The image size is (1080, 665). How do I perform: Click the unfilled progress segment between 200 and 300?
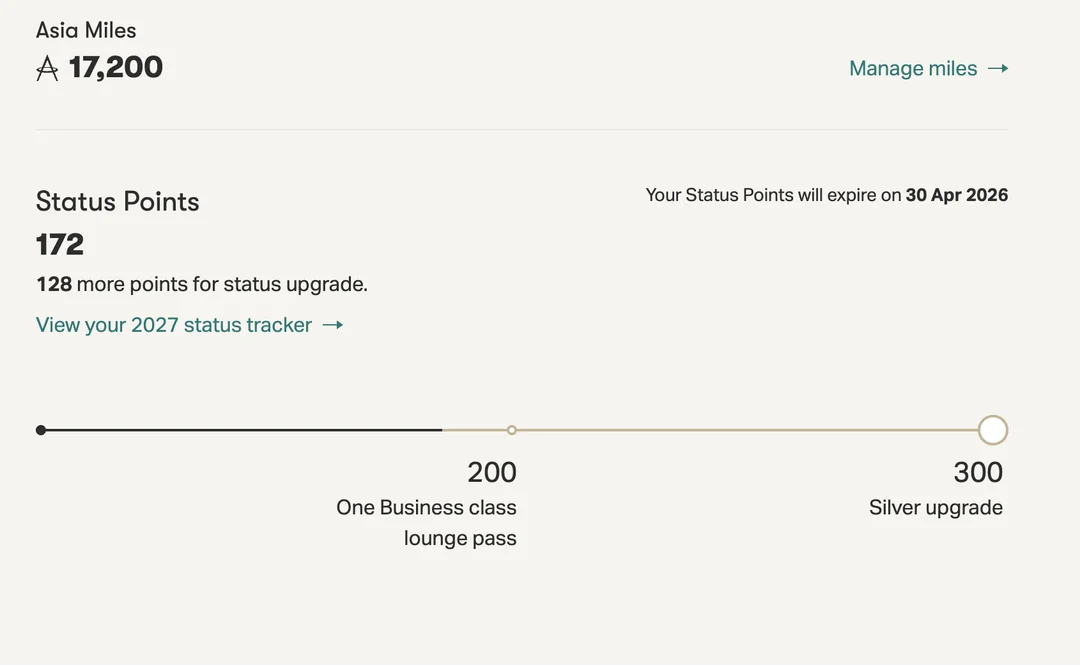750,430
